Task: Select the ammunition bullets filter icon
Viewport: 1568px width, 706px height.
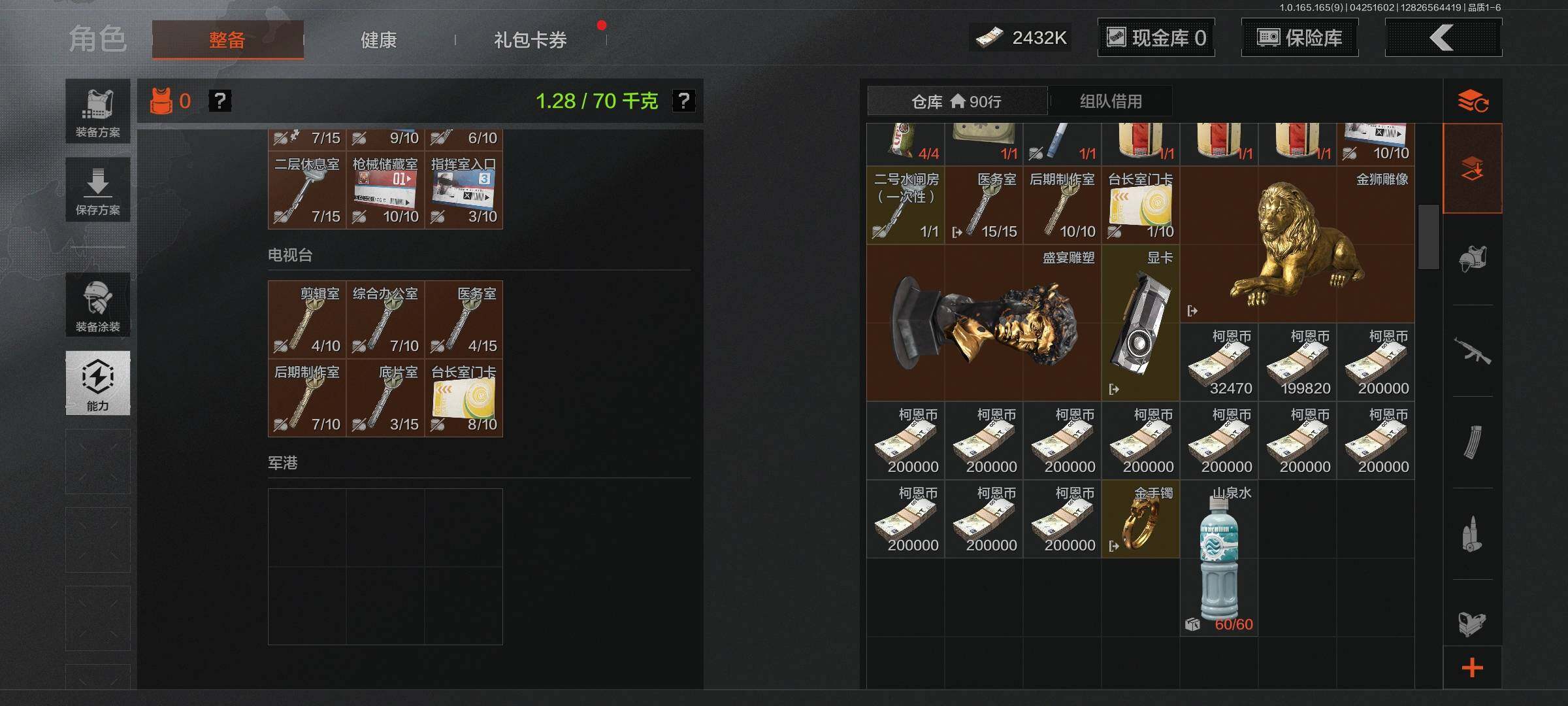Action: coord(1473,534)
